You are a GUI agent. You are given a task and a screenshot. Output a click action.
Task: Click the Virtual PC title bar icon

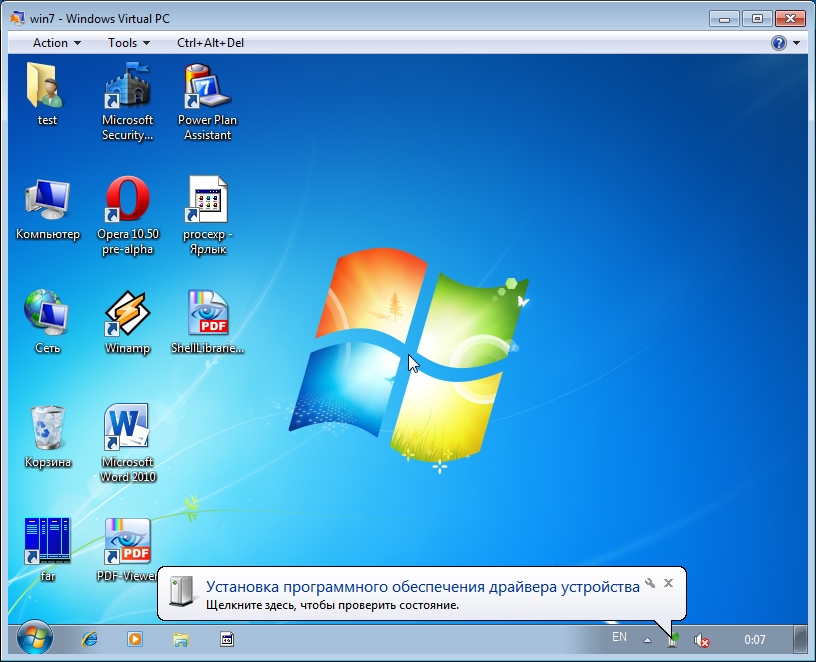(x=17, y=19)
